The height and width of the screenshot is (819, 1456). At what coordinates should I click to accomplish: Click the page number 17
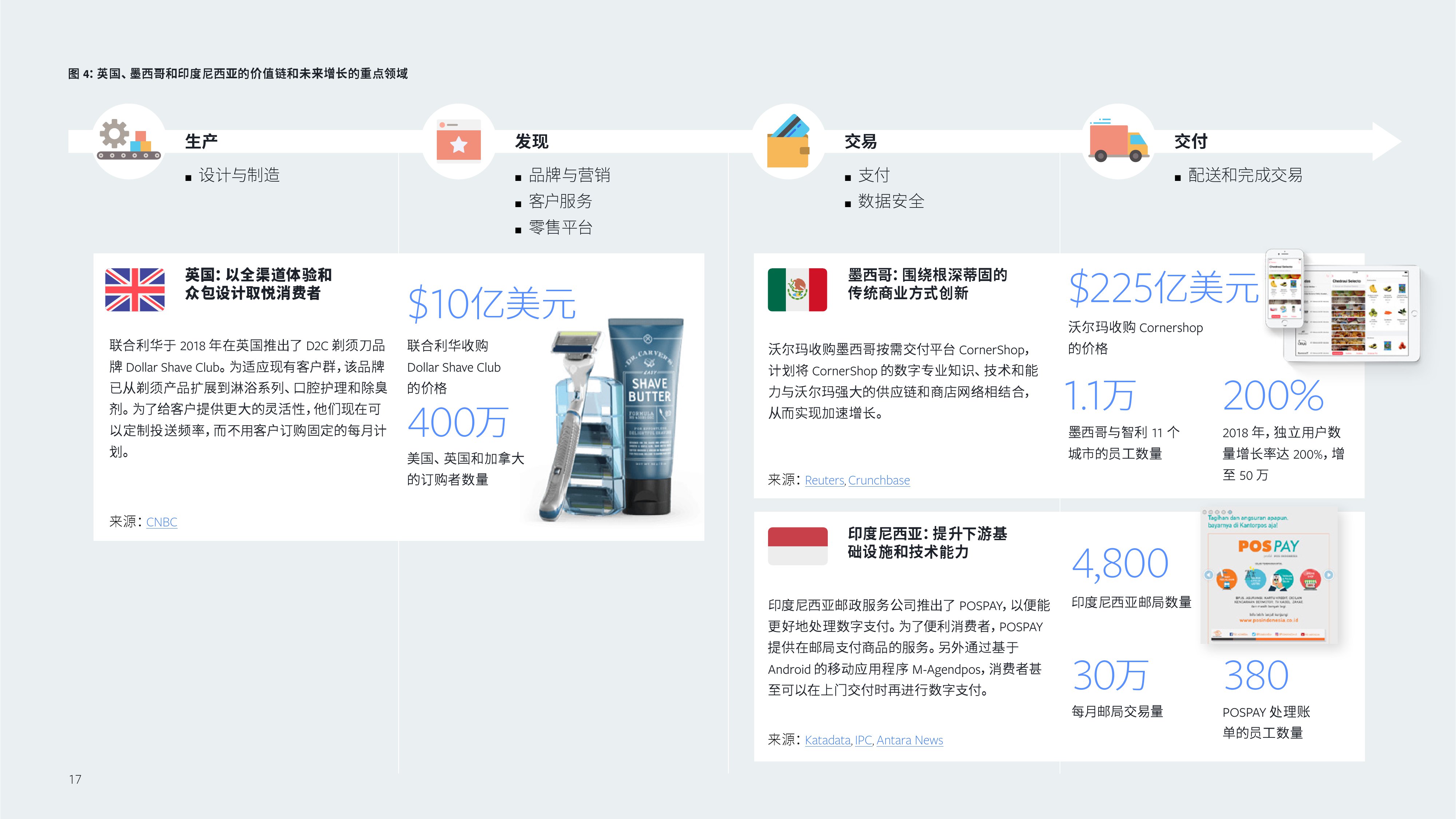click(75, 779)
